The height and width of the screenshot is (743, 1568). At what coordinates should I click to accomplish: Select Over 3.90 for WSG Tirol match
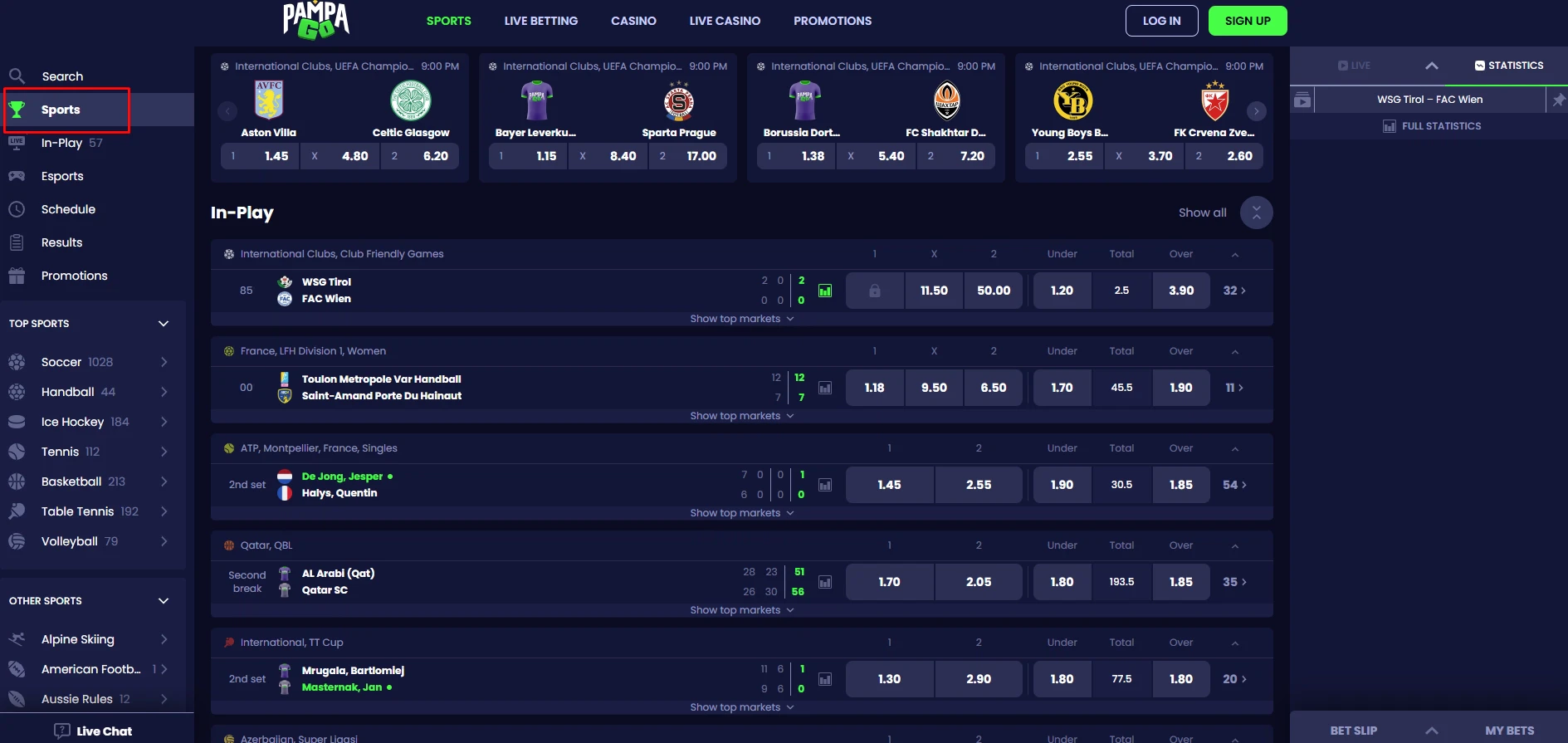point(1181,291)
